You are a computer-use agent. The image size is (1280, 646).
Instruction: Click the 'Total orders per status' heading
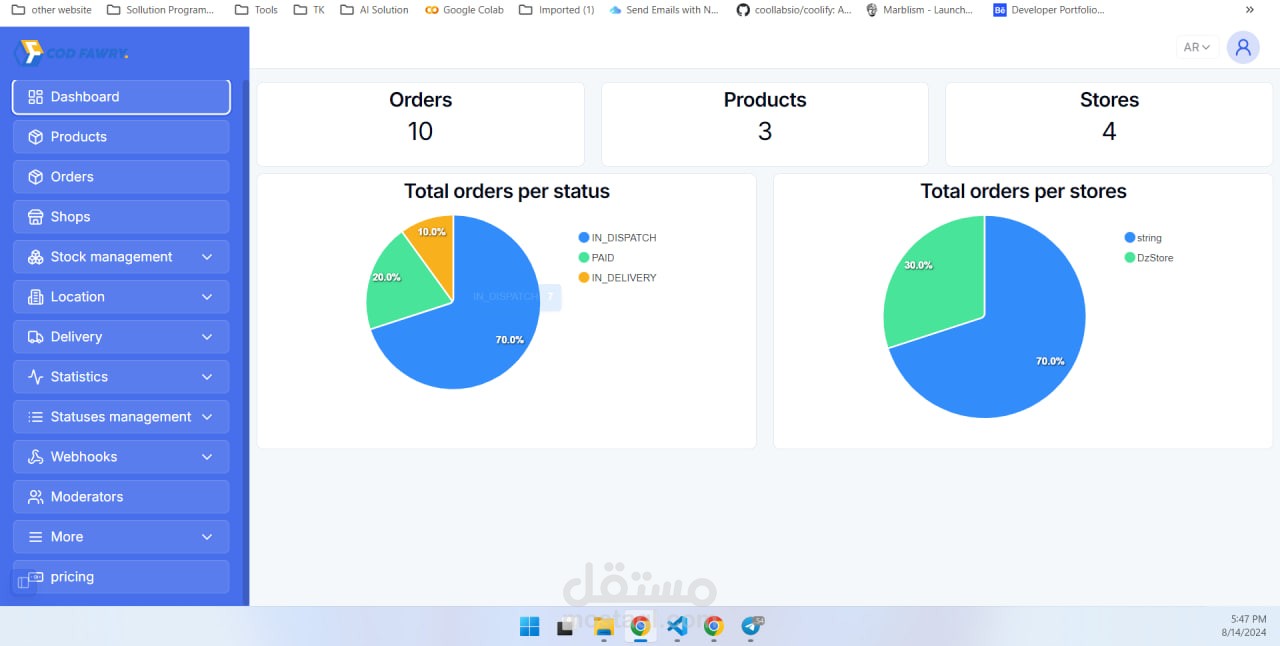[x=507, y=191]
